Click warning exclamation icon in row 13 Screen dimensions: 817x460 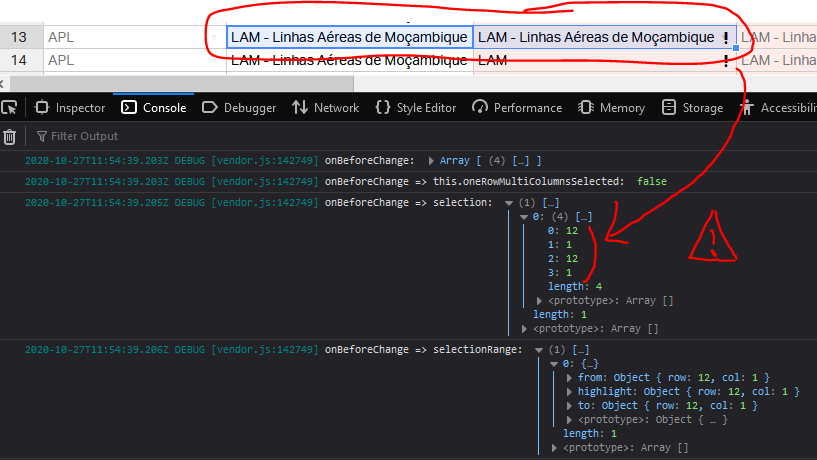coord(726,38)
